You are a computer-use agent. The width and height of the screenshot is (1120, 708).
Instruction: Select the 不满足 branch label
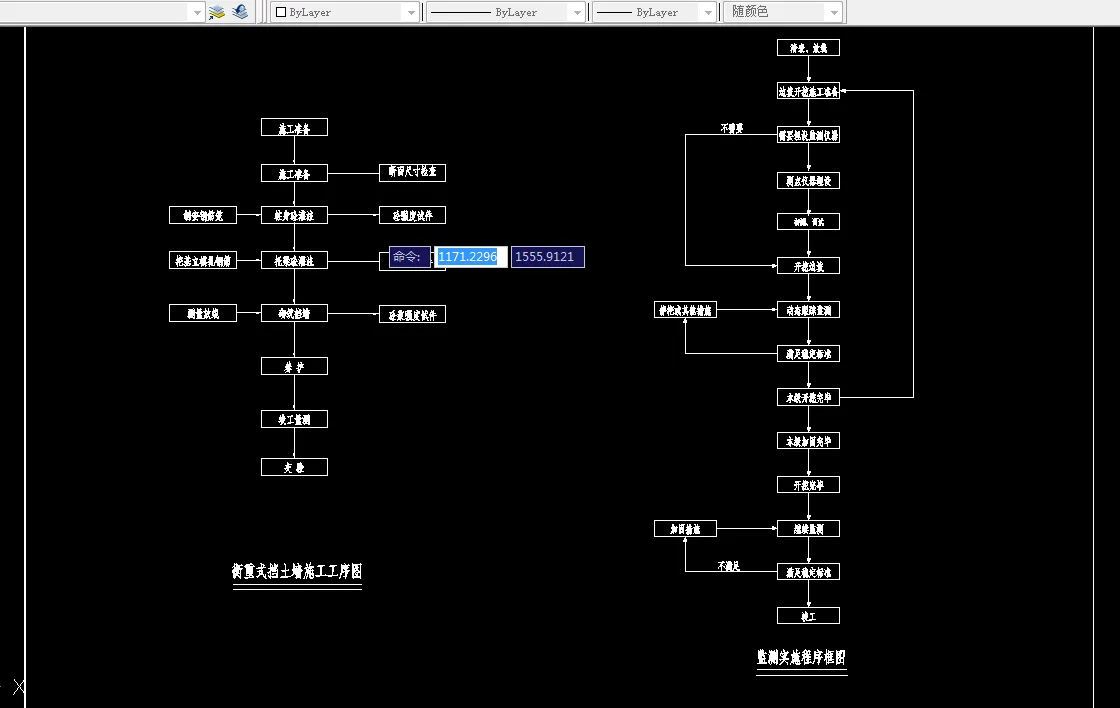click(729, 566)
